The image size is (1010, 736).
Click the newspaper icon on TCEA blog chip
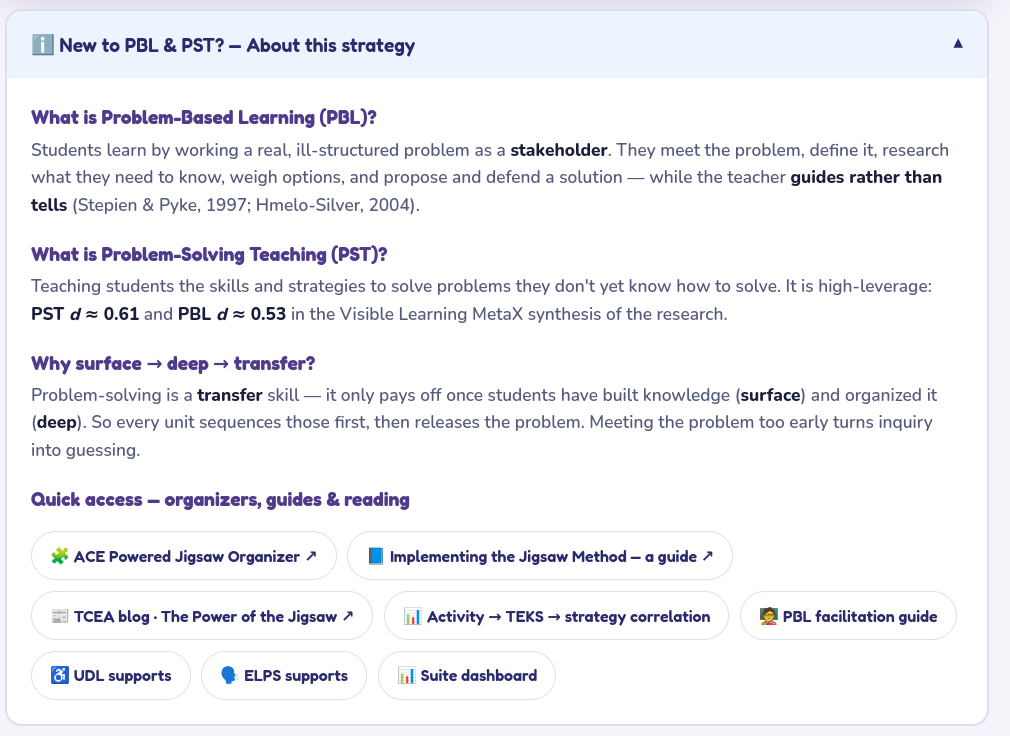tap(59, 616)
